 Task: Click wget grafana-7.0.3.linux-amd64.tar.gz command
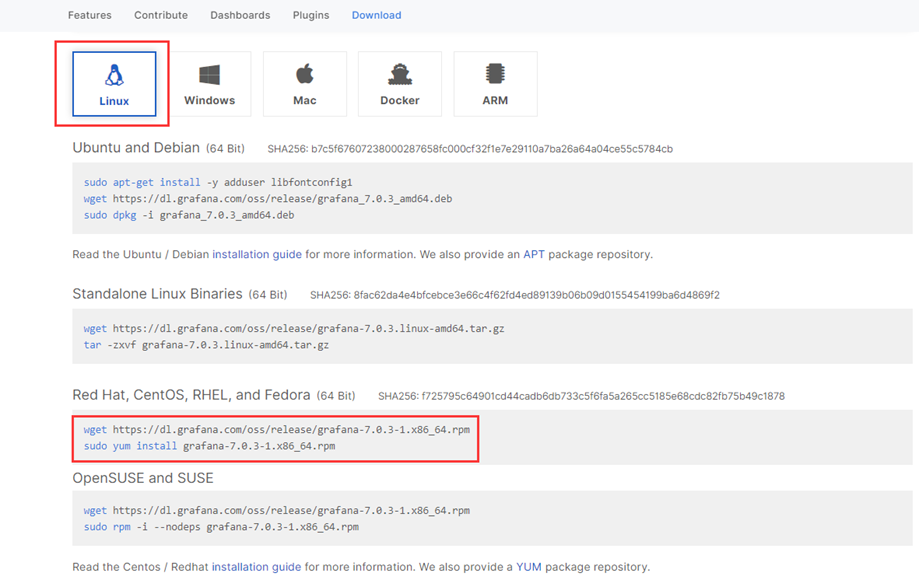click(x=294, y=329)
